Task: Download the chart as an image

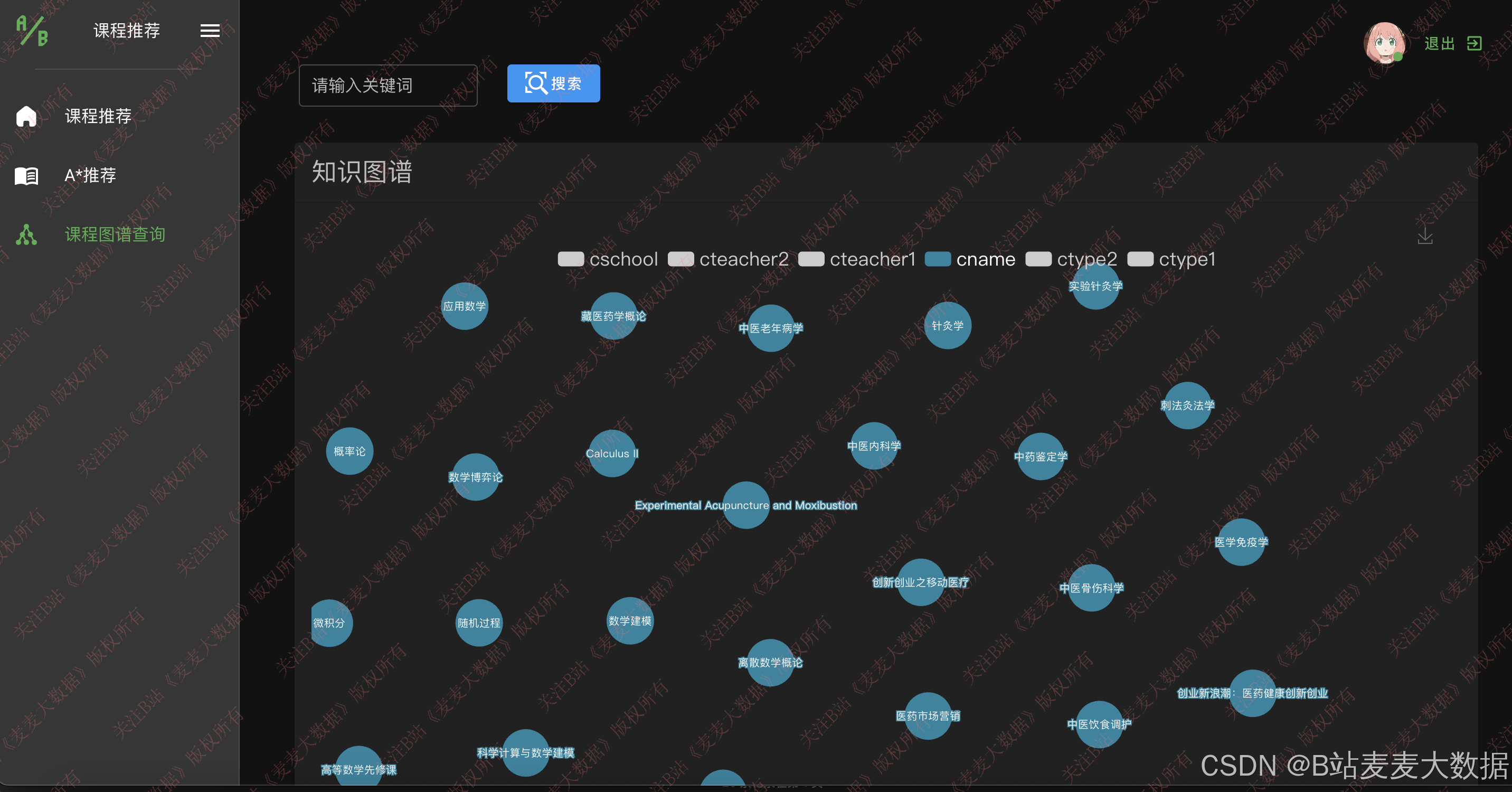Action: pyautogui.click(x=1424, y=236)
